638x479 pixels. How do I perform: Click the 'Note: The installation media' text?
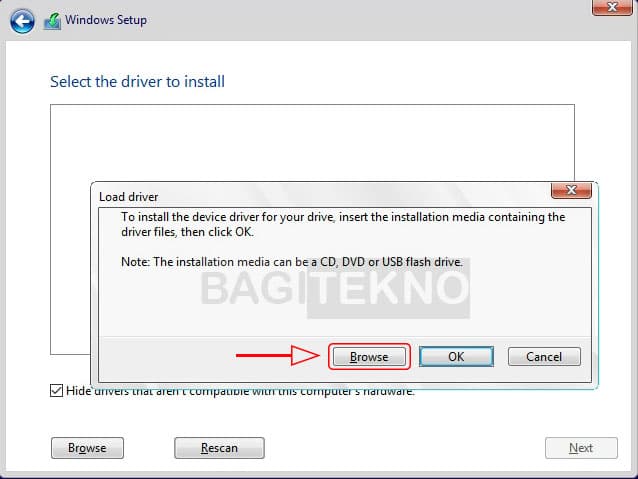tap(292, 262)
